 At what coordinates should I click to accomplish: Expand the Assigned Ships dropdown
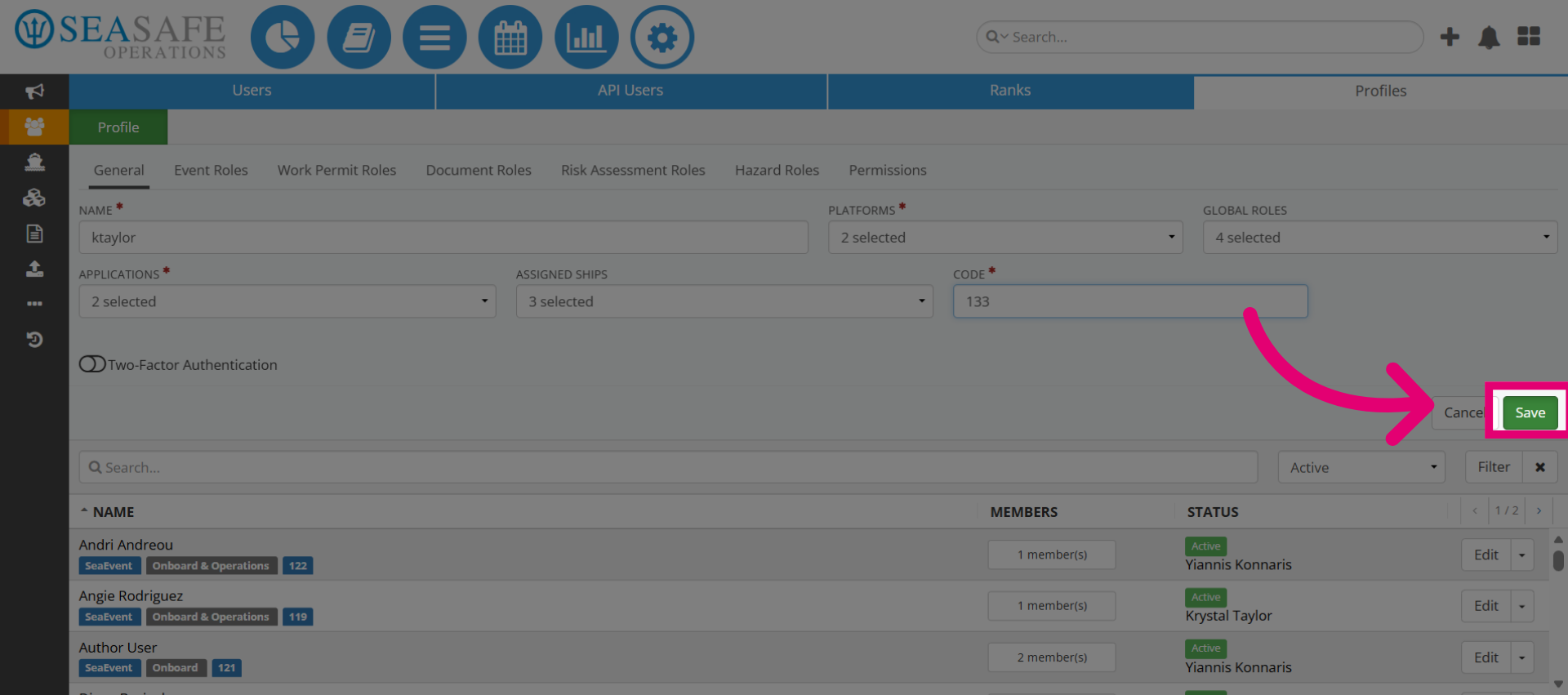724,301
